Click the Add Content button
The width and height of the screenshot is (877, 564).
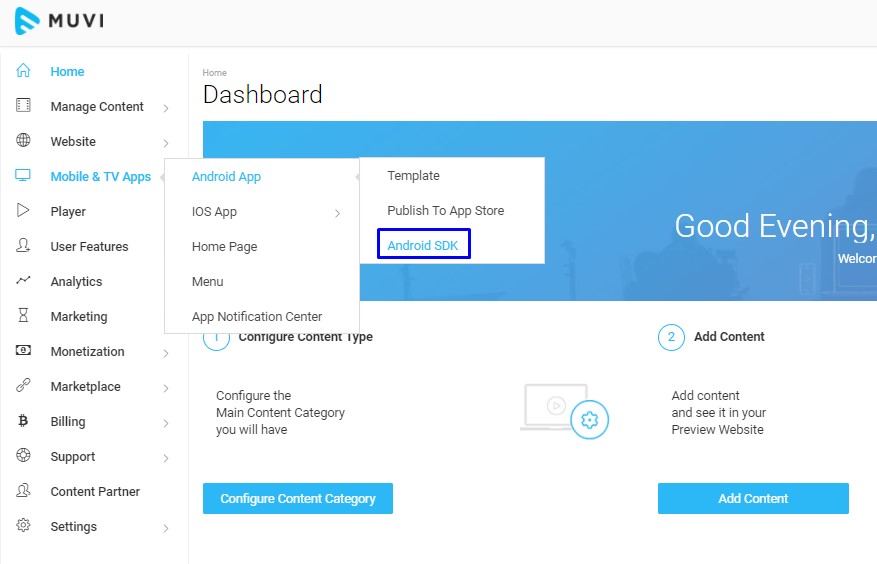click(753, 499)
